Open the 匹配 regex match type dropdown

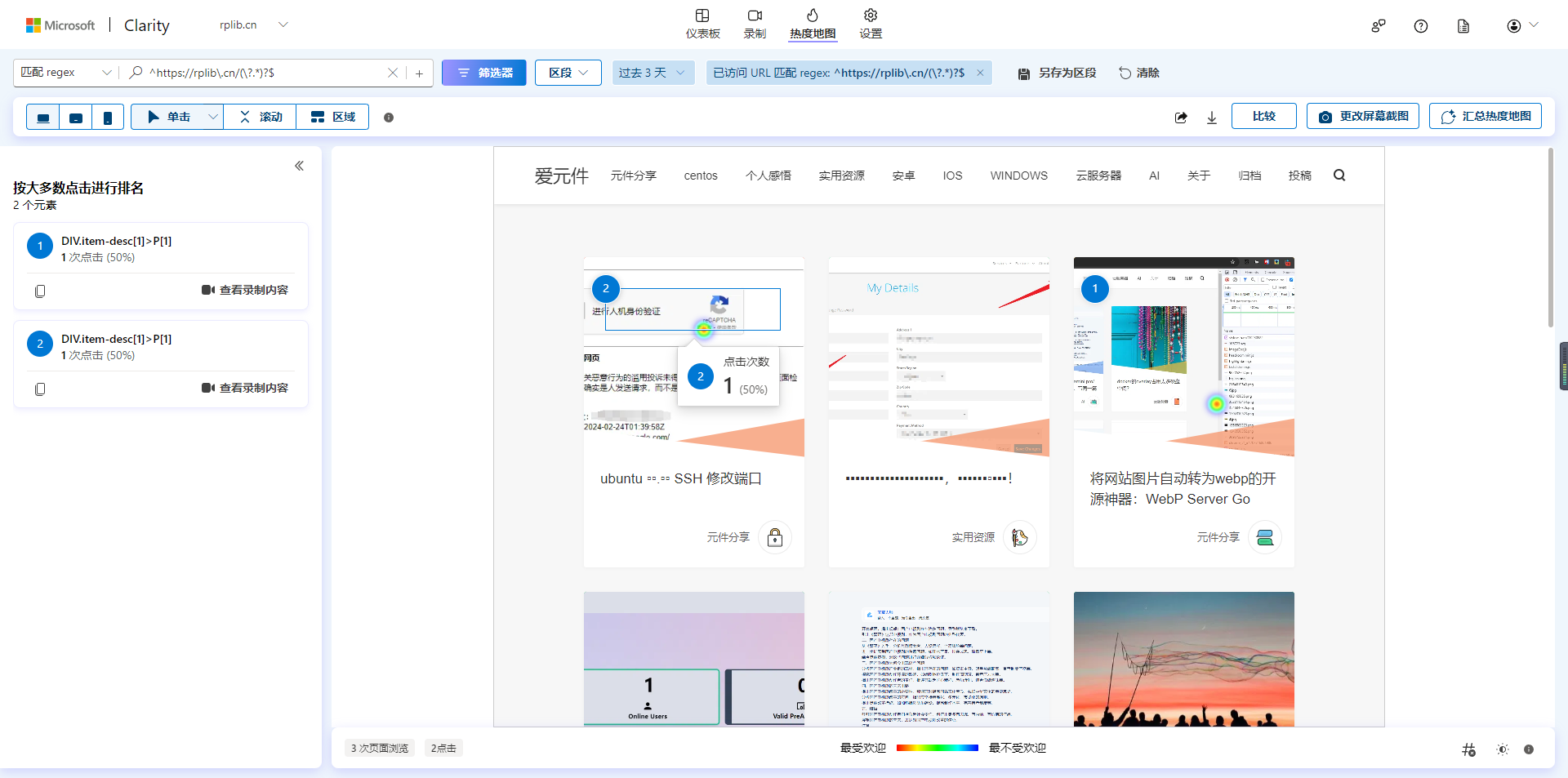pyautogui.click(x=65, y=73)
